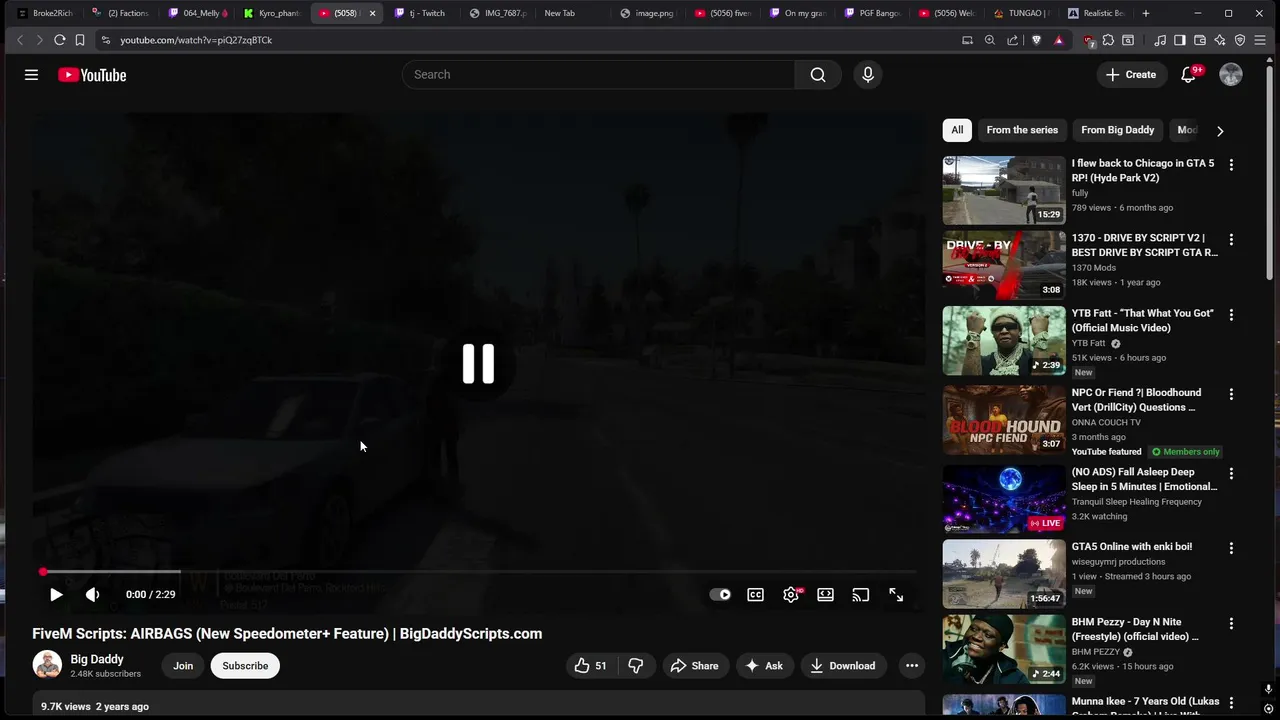Ask about this video

[764, 666]
